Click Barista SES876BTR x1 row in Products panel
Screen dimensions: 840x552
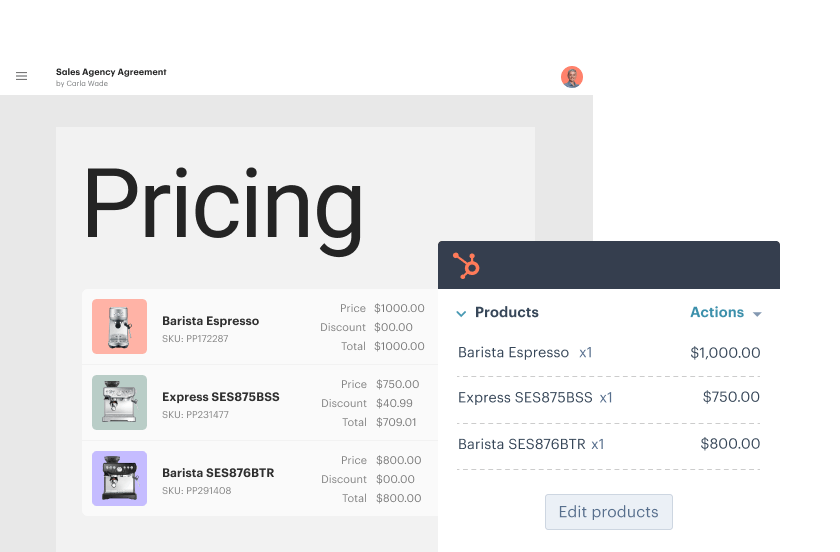[609, 444]
